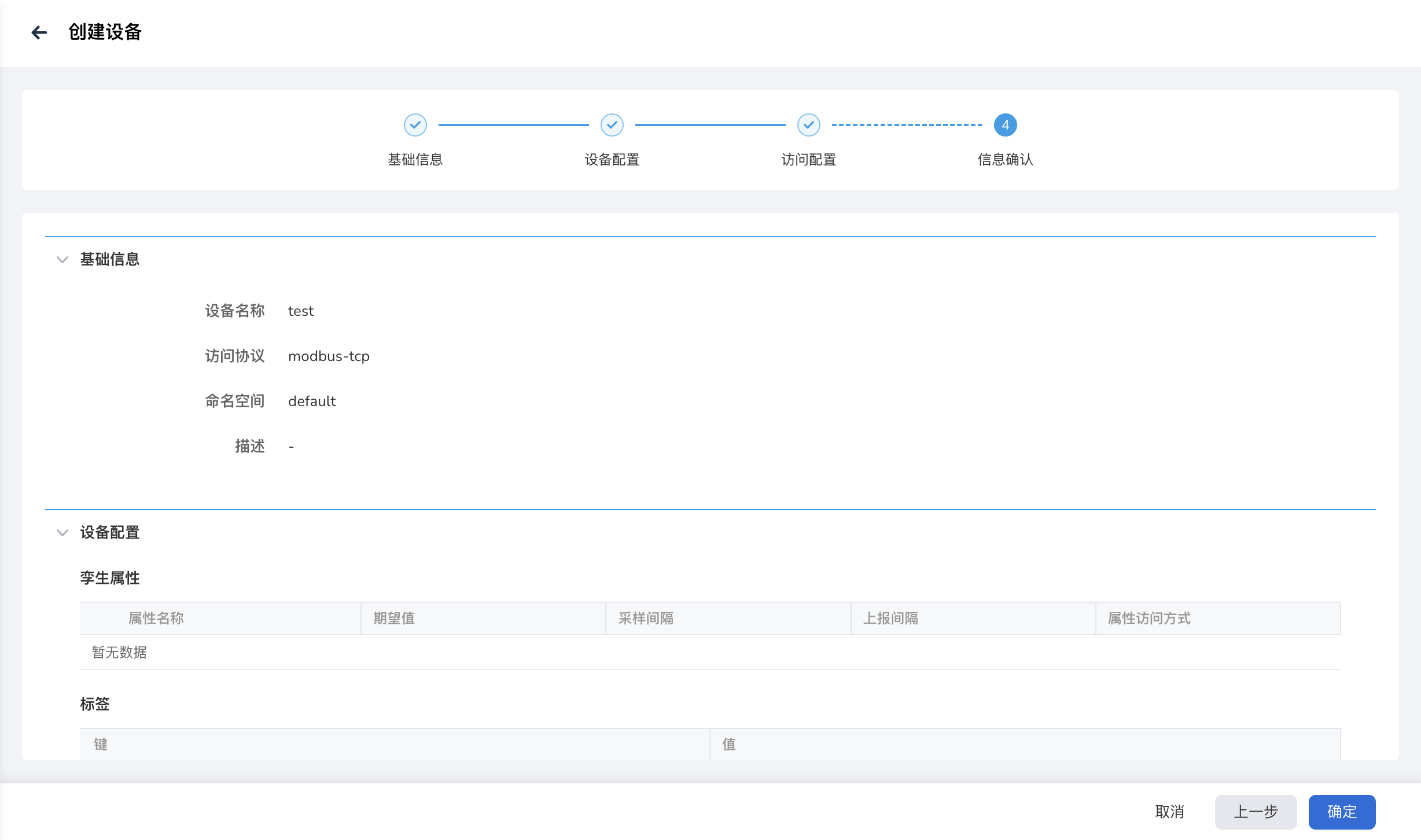1421x840 pixels.
Task: Click the step 4 number circle
Action: click(1005, 125)
